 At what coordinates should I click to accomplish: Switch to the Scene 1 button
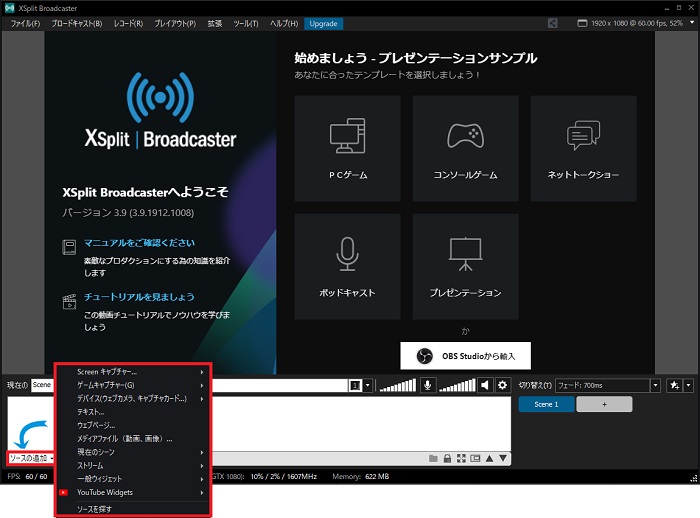coord(546,404)
